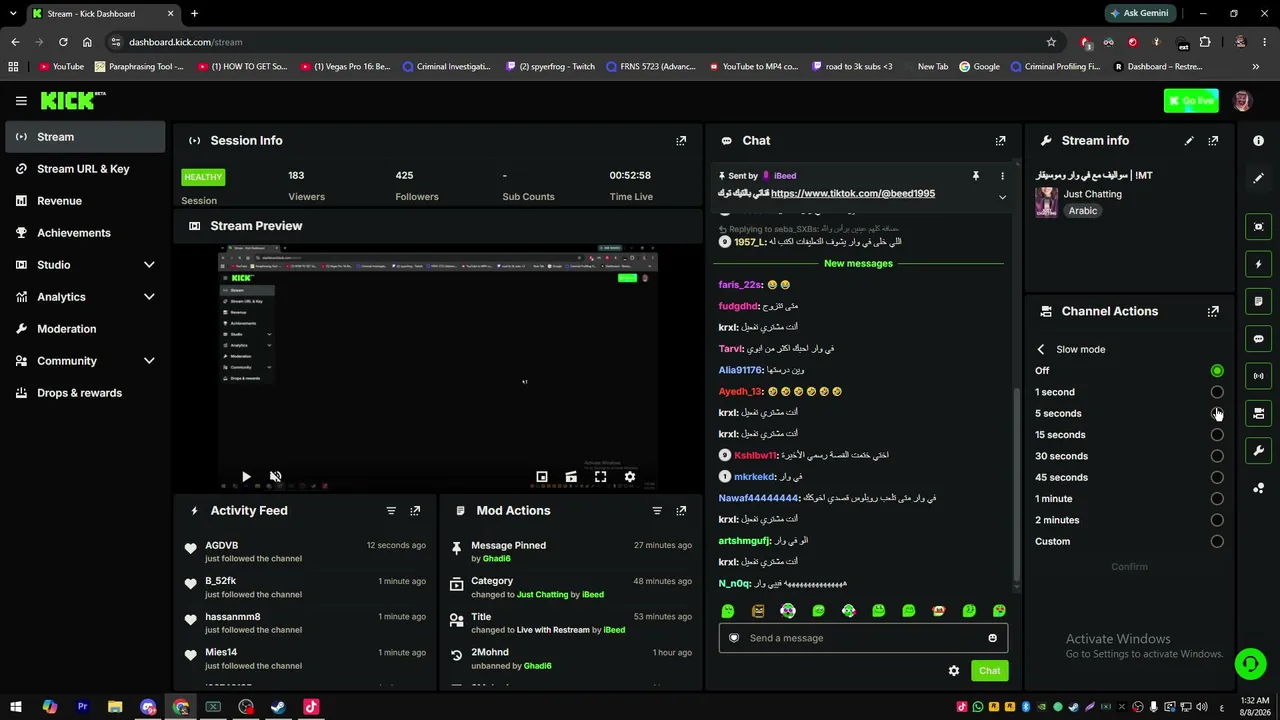This screenshot has height=720, width=1280.
Task: Edit stream info using the header pencil icon
Action: [1189, 141]
